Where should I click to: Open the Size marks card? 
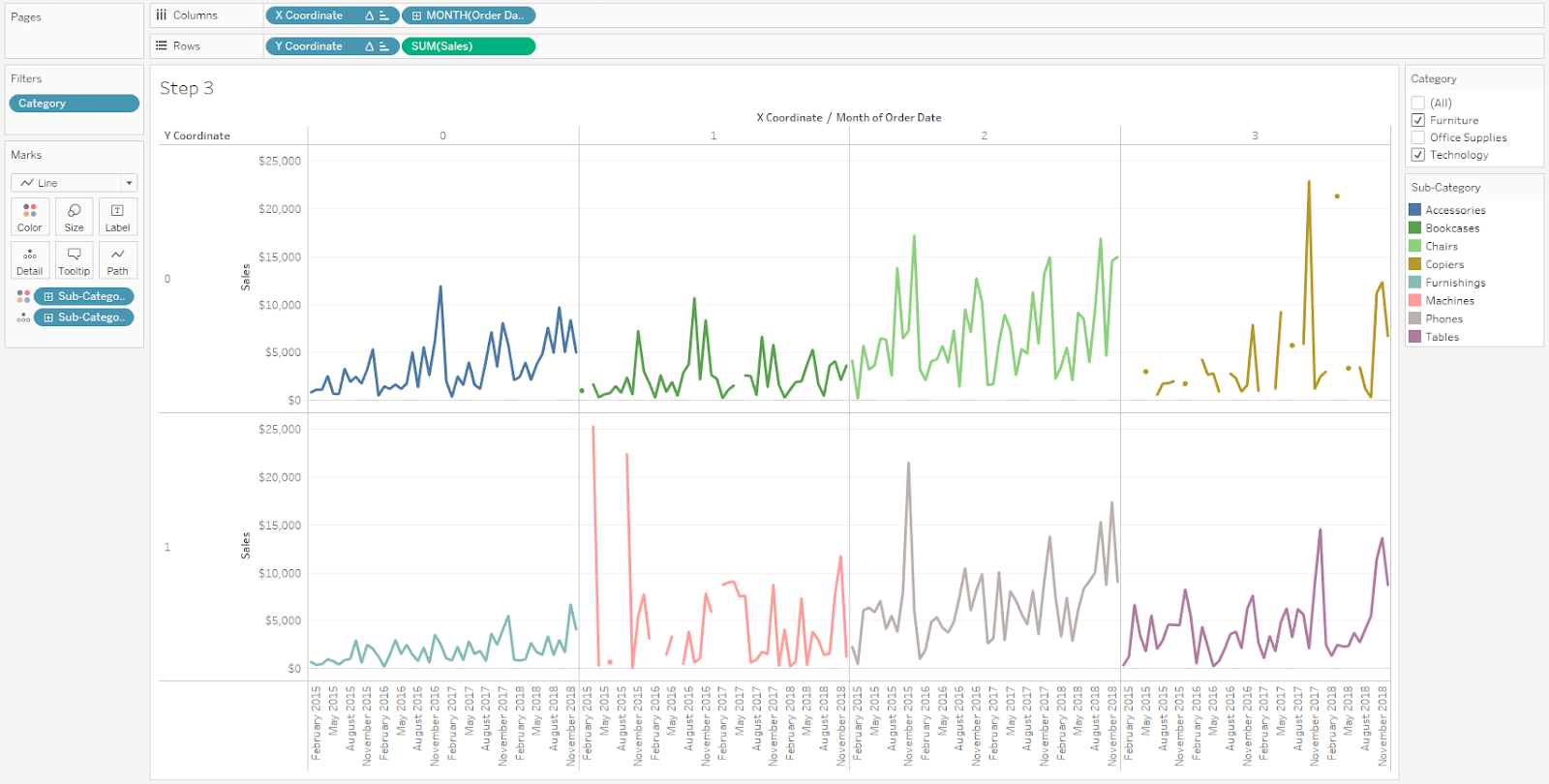[75, 217]
